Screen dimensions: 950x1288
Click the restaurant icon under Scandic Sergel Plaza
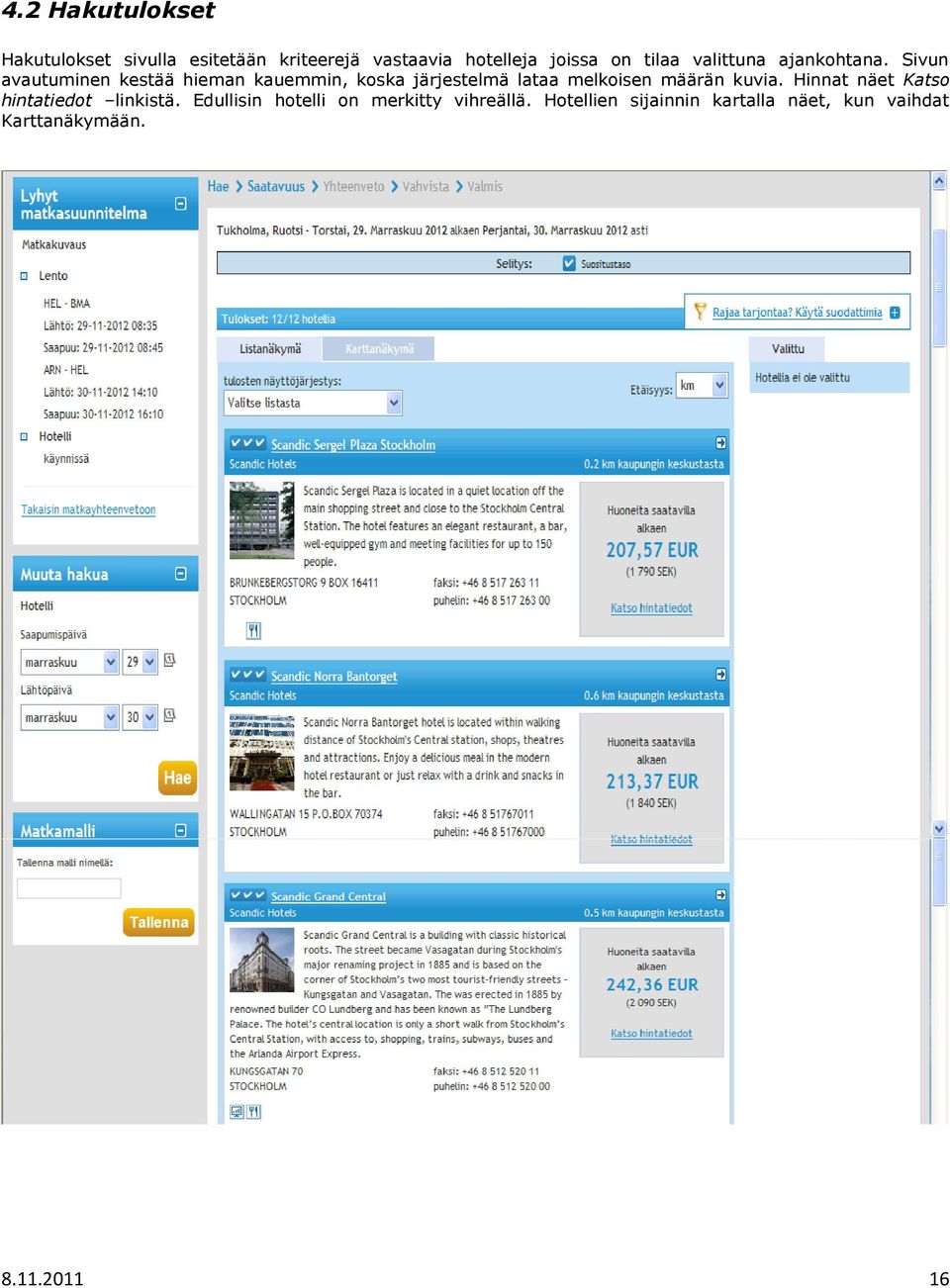(x=253, y=630)
